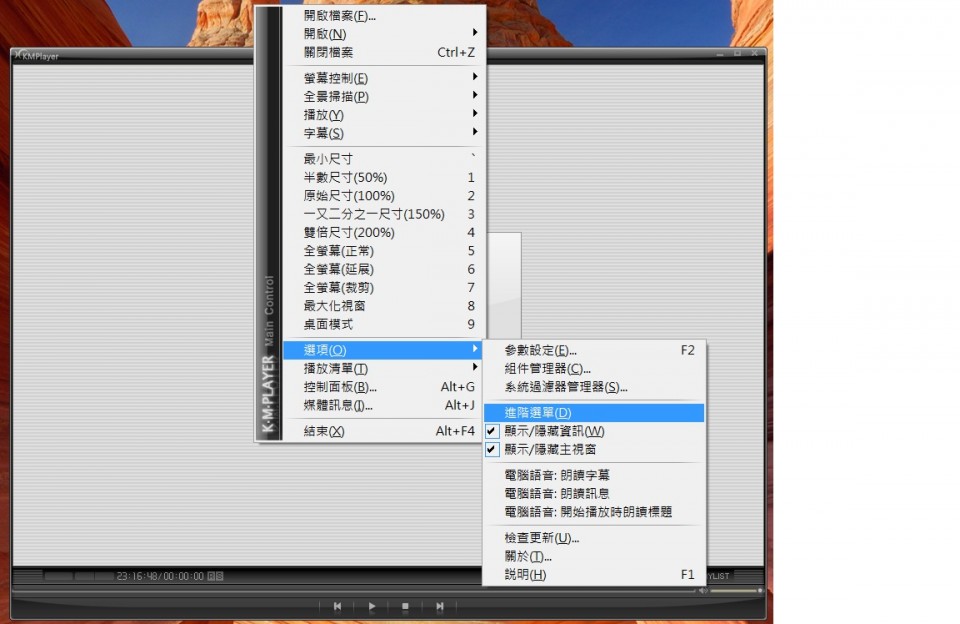Select 原始尺寸(100%) size option

[349, 196]
